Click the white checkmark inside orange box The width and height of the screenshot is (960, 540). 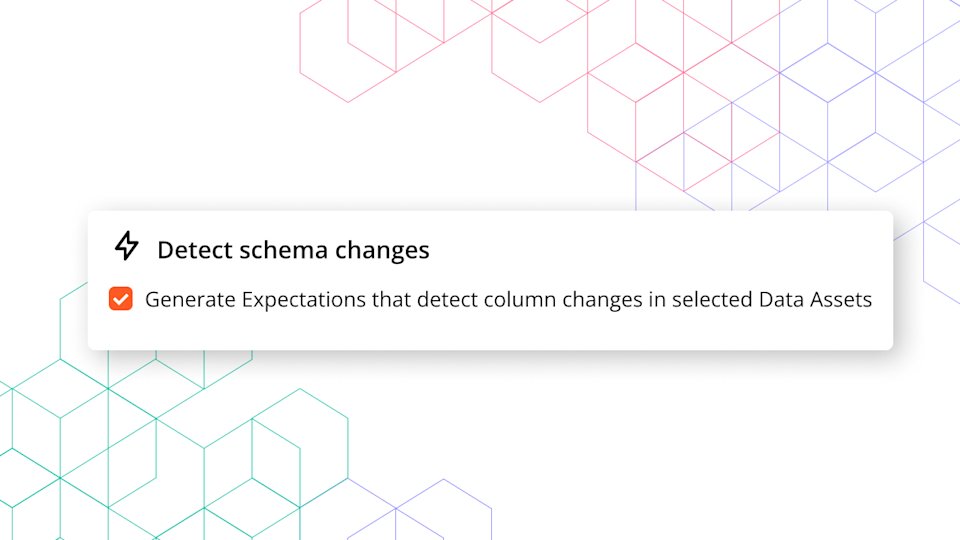pyautogui.click(x=121, y=299)
